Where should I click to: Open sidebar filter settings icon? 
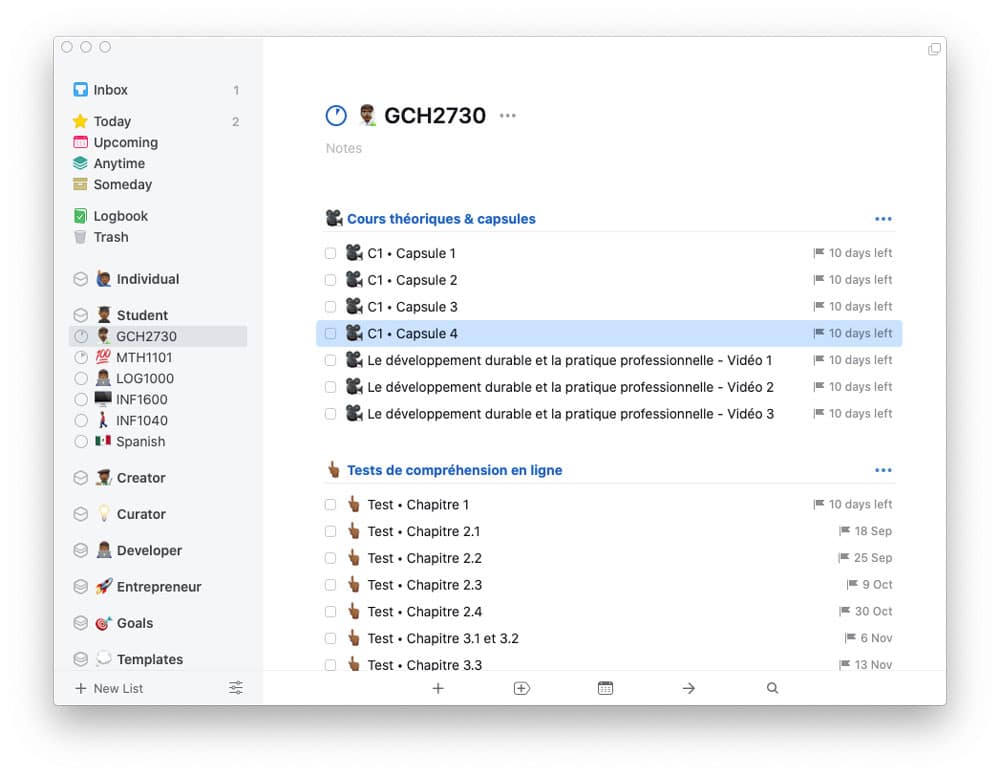(236, 688)
